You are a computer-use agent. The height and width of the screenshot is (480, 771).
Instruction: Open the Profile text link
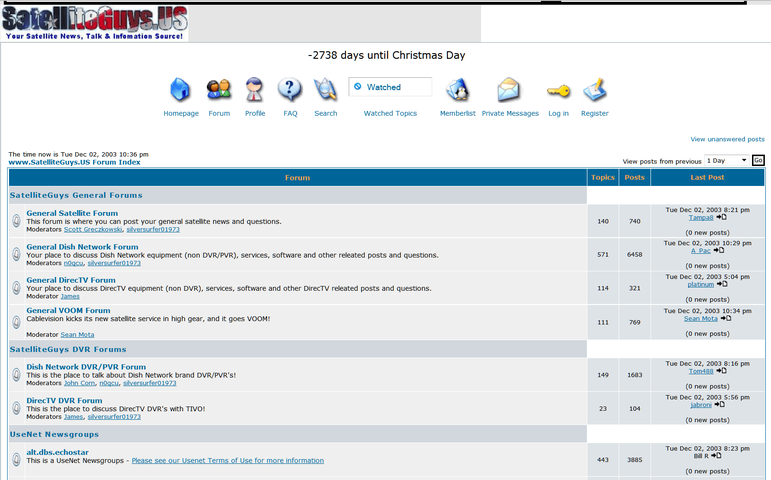coord(255,113)
